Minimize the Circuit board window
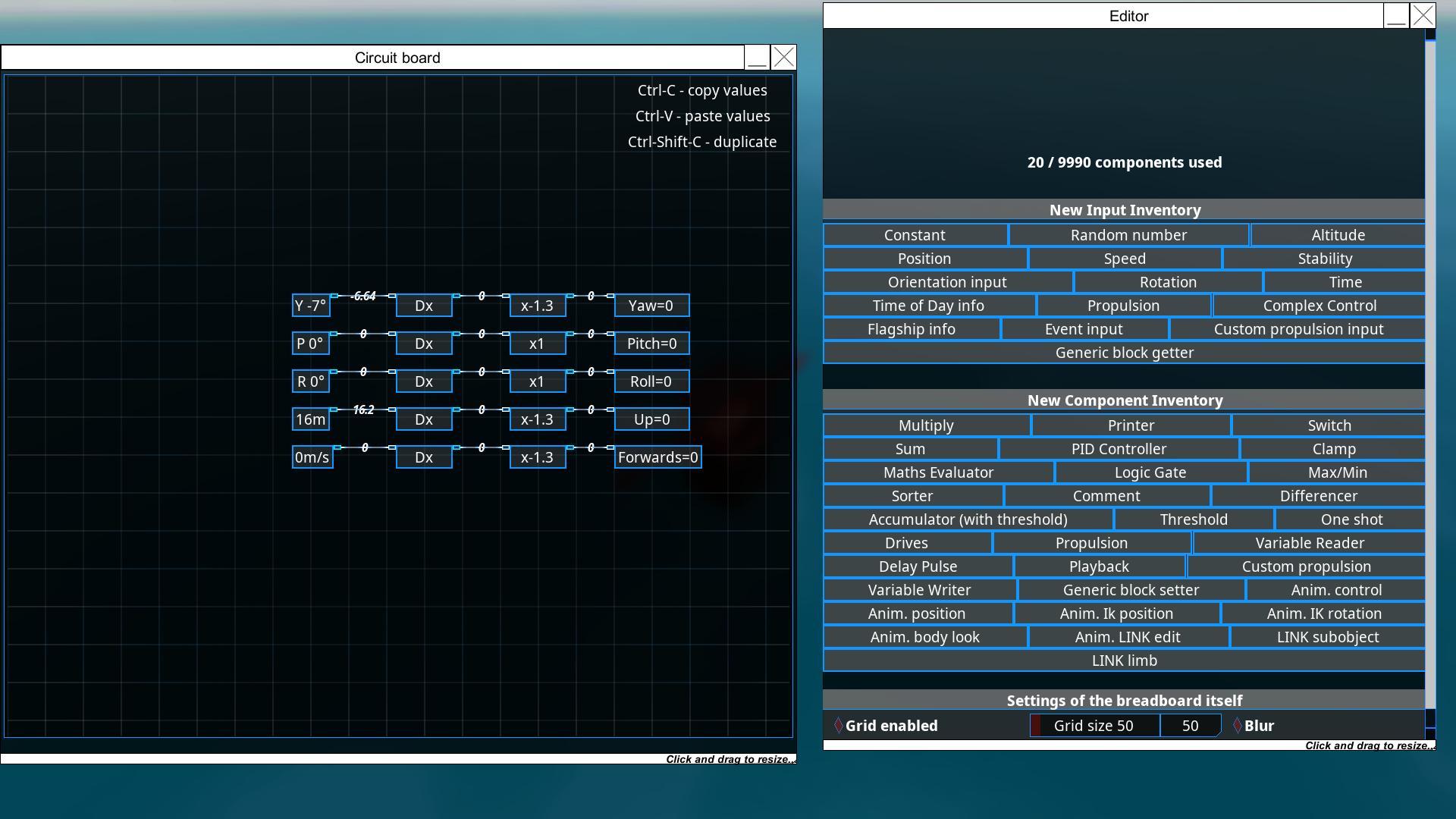The width and height of the screenshot is (1456, 819). 756,58
